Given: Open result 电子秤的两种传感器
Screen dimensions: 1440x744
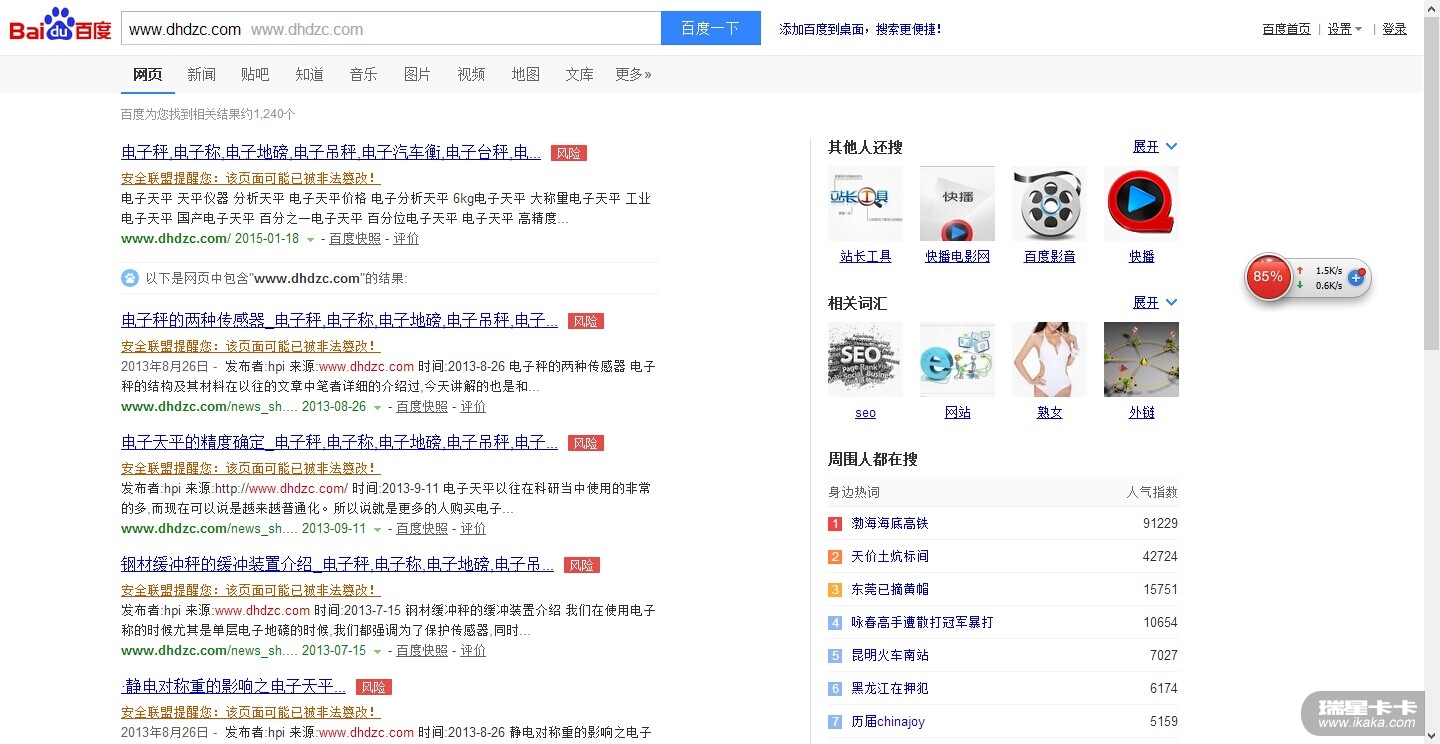Looking at the screenshot, I should coord(340,321).
